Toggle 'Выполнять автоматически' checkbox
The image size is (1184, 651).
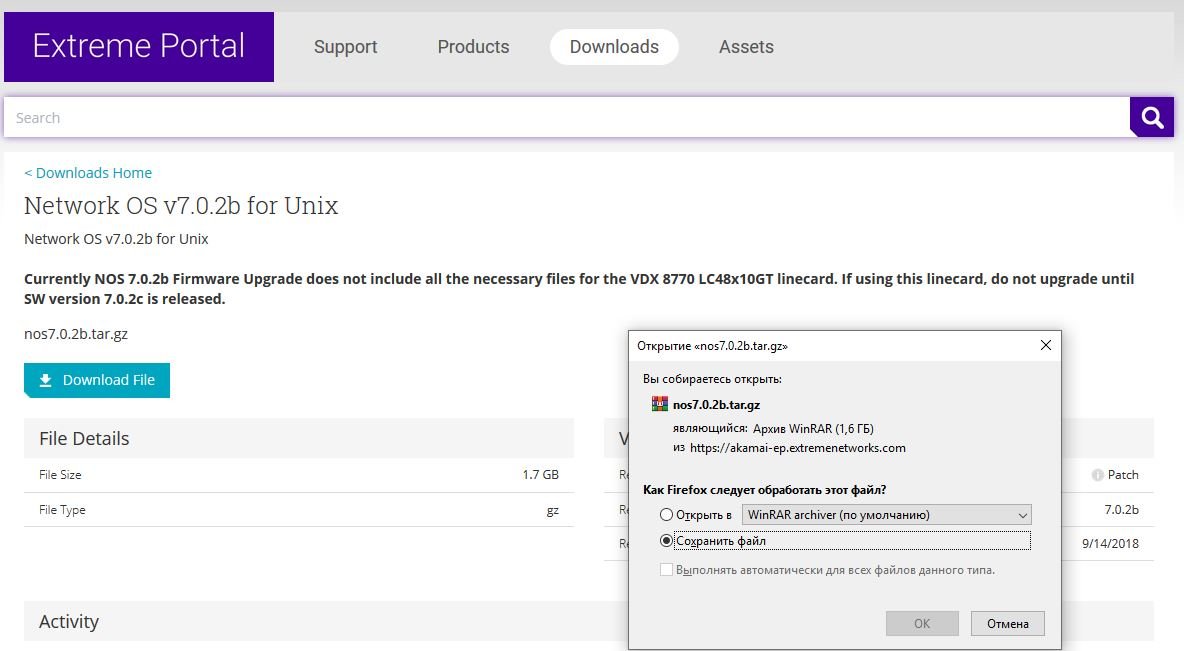tap(666, 570)
